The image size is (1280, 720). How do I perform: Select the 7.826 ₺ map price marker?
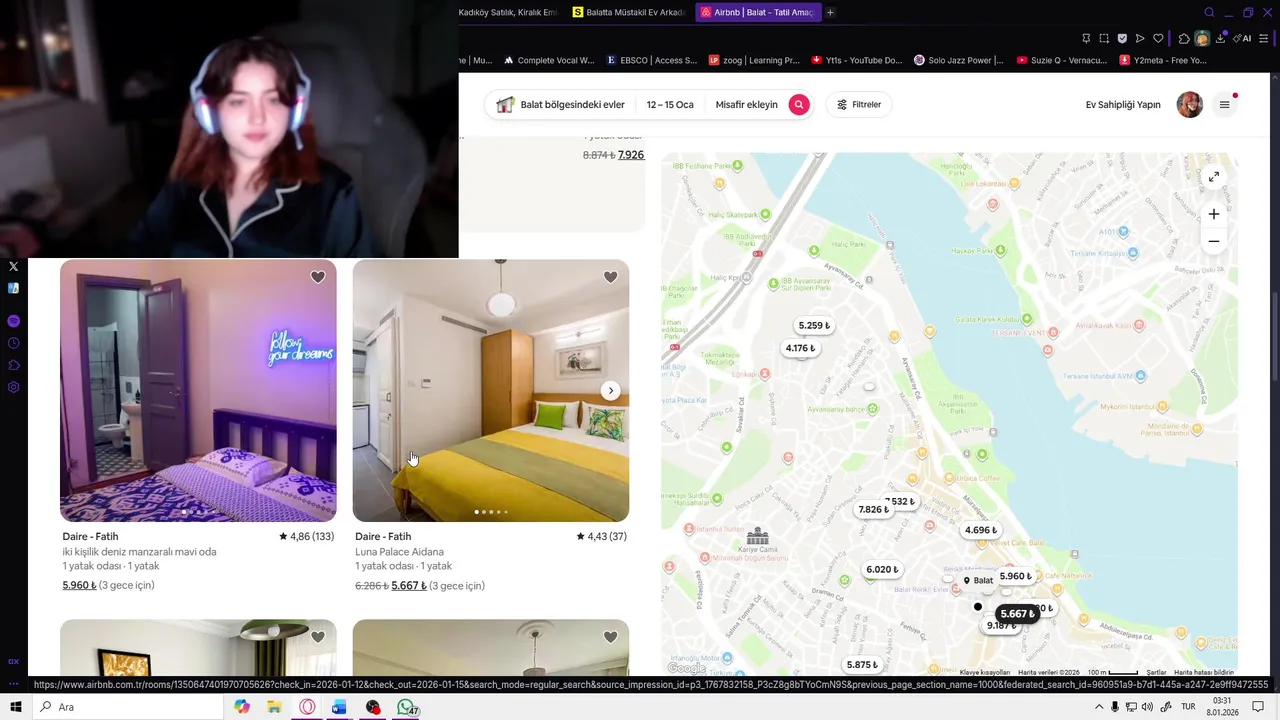click(x=873, y=509)
